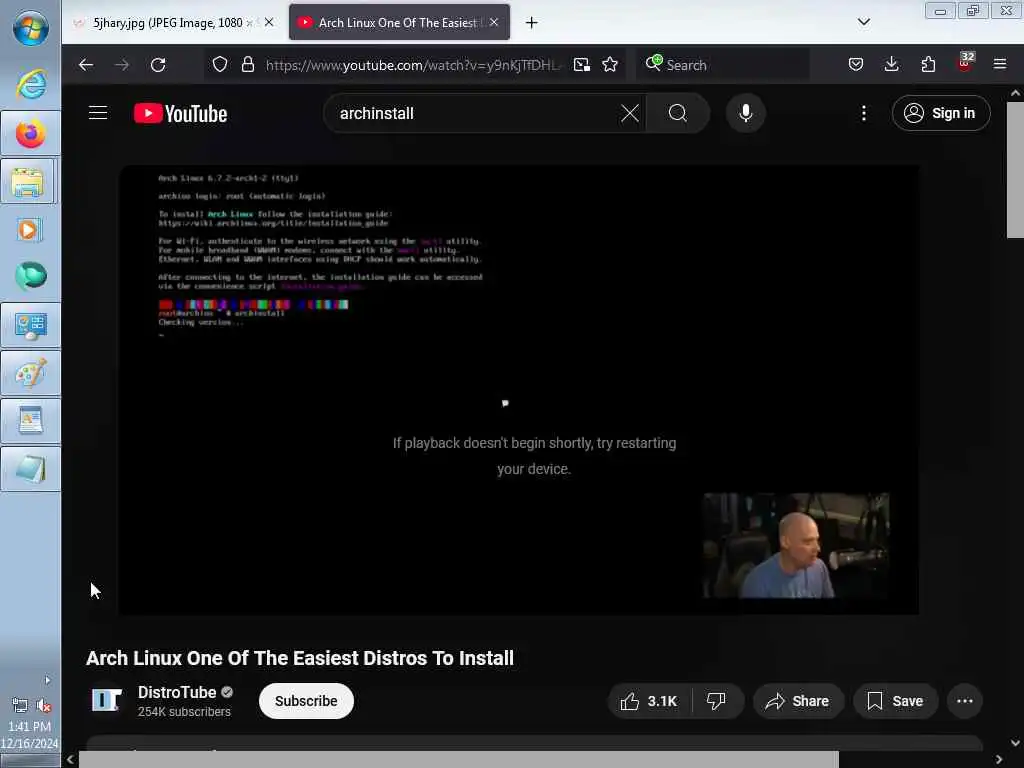The height and width of the screenshot is (768, 1024).
Task: Open Firefox extensions panel
Action: [928, 65]
